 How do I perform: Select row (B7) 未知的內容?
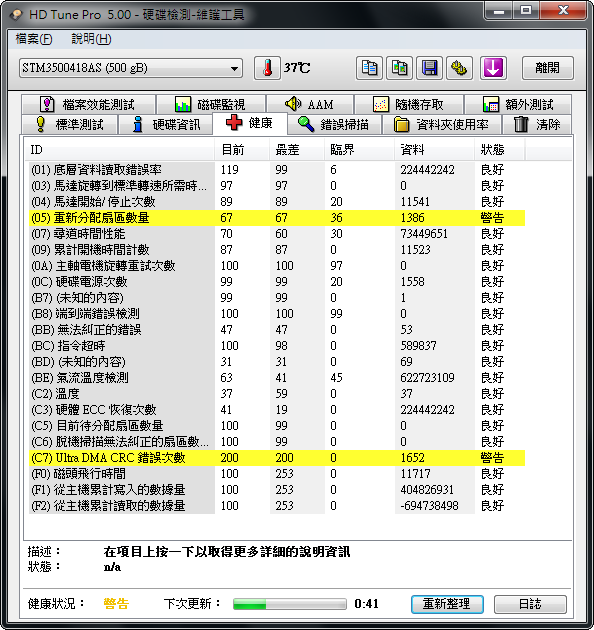pos(277,298)
